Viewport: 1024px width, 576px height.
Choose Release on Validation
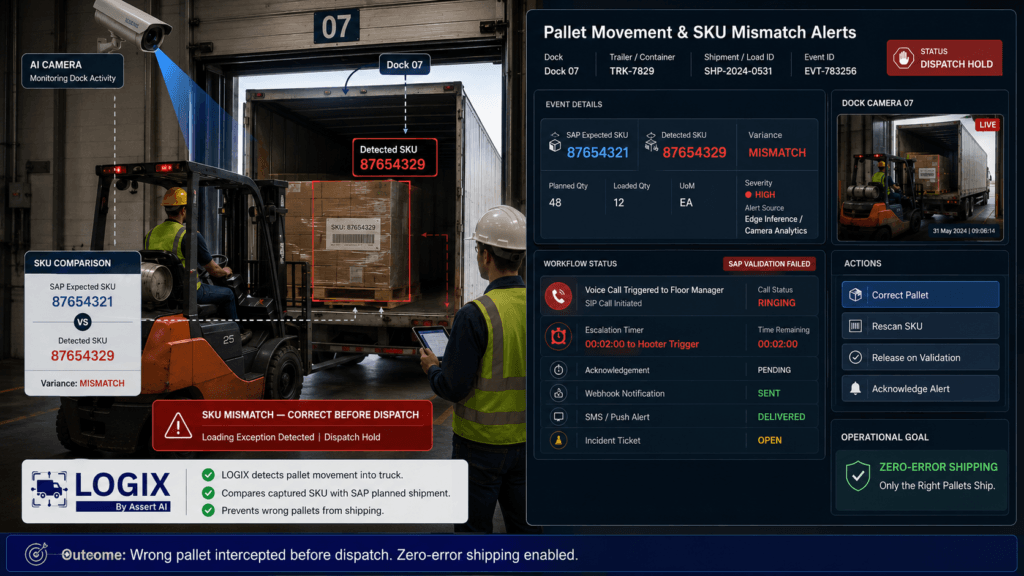tap(920, 357)
